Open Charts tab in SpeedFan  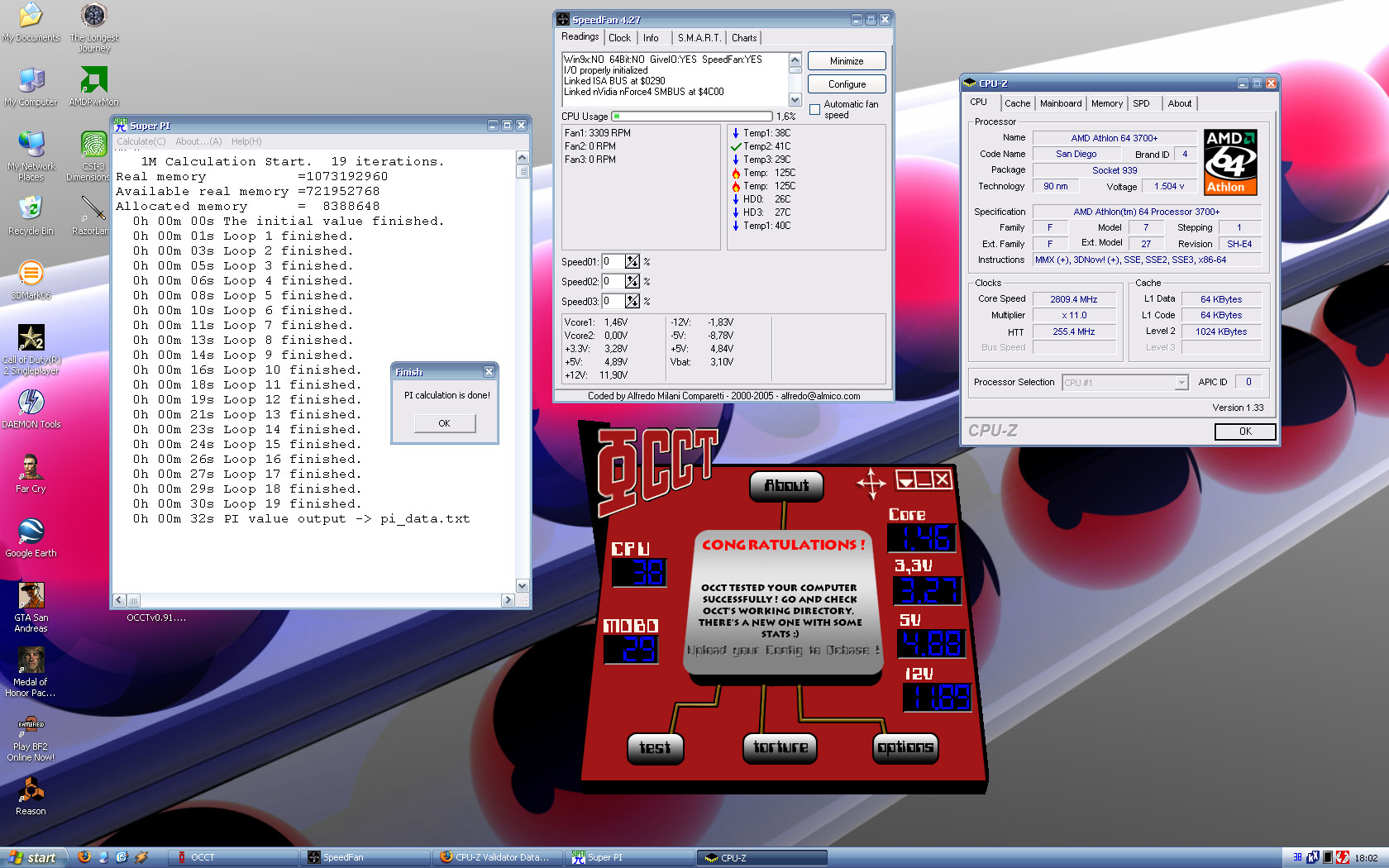(x=744, y=38)
